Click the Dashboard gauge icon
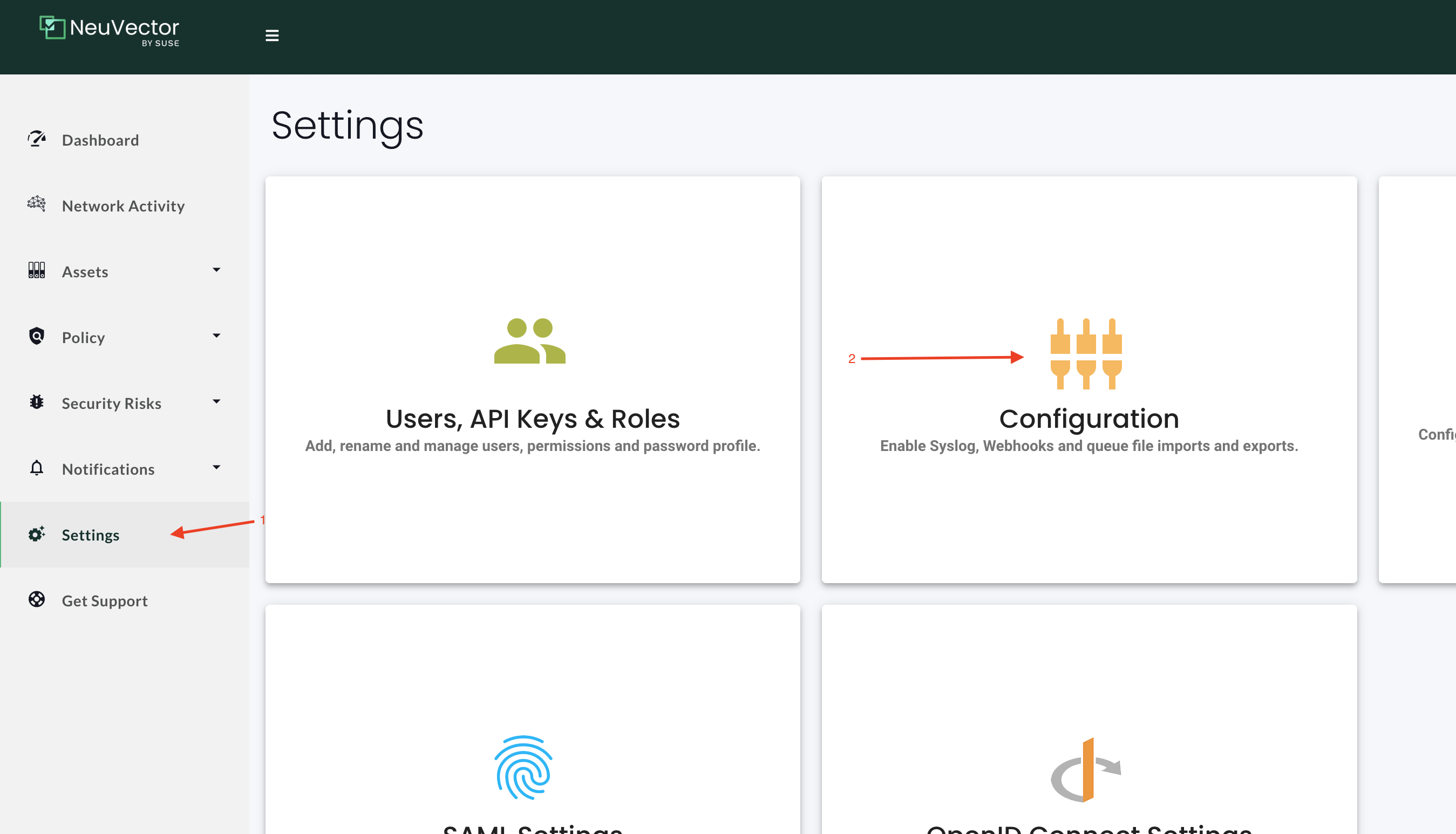The width and height of the screenshot is (1456, 834). click(37, 139)
